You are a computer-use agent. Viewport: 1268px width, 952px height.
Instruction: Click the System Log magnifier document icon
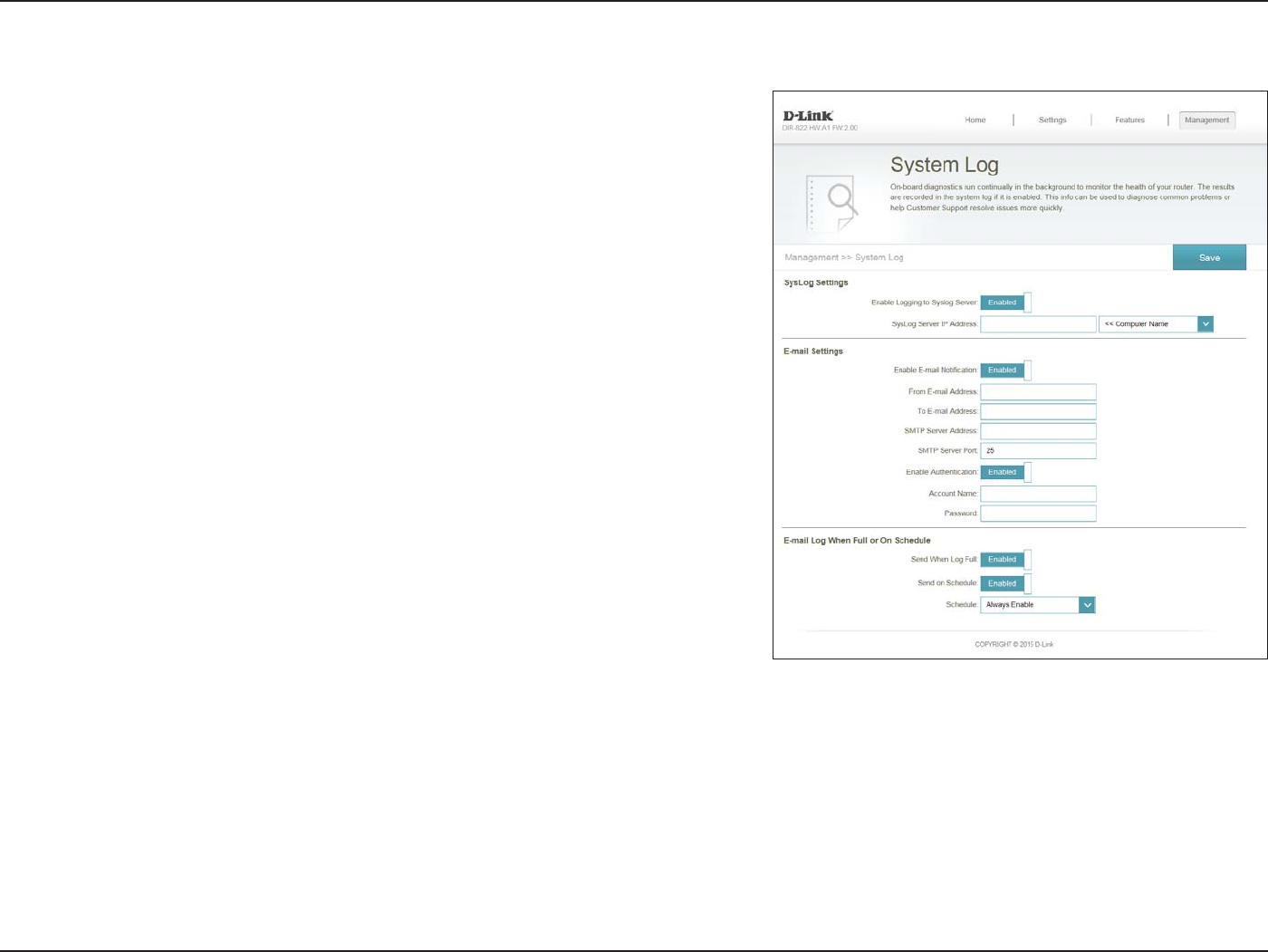coord(831,204)
